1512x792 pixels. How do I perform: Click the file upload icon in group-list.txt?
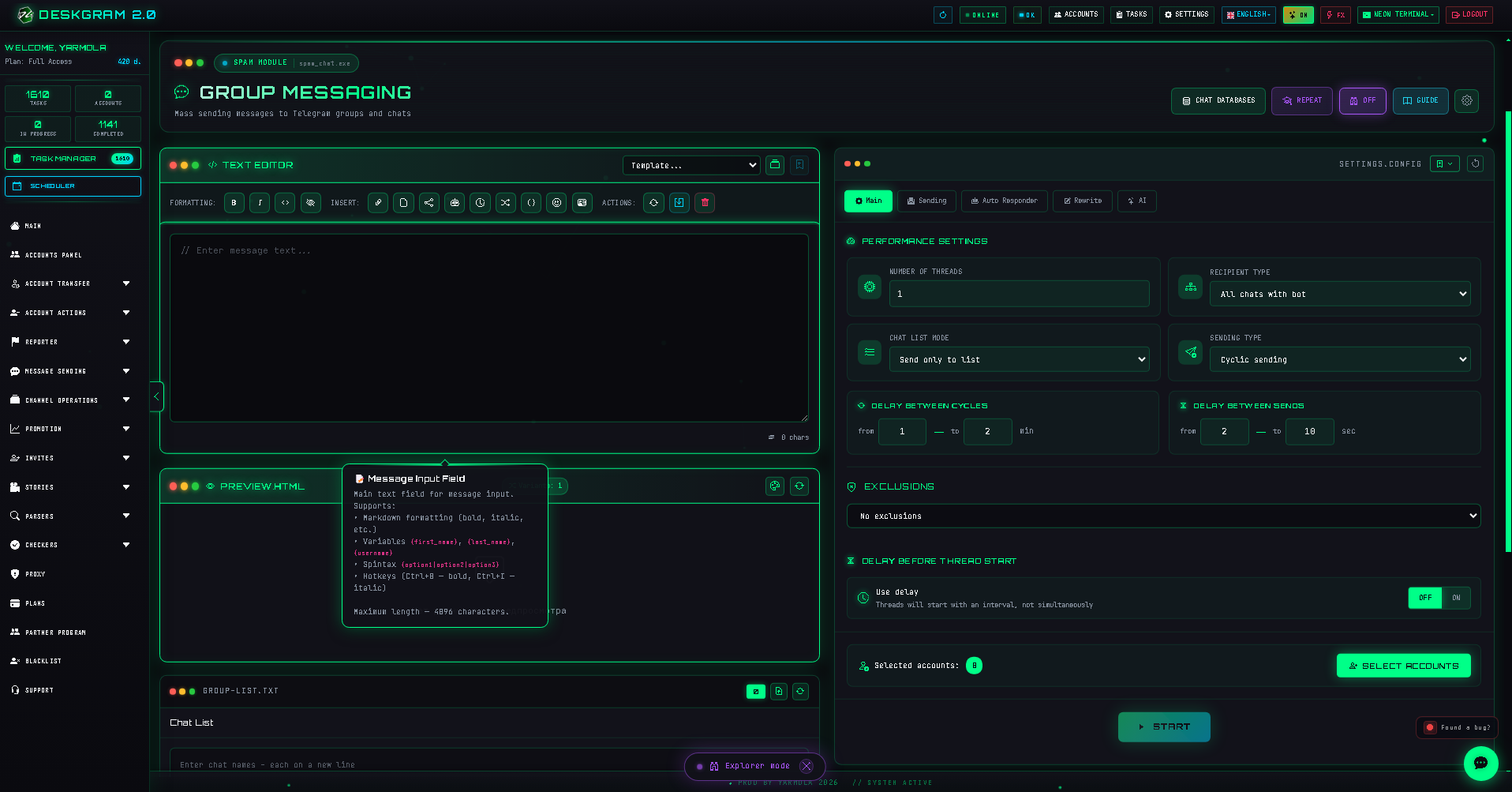pyautogui.click(x=779, y=692)
